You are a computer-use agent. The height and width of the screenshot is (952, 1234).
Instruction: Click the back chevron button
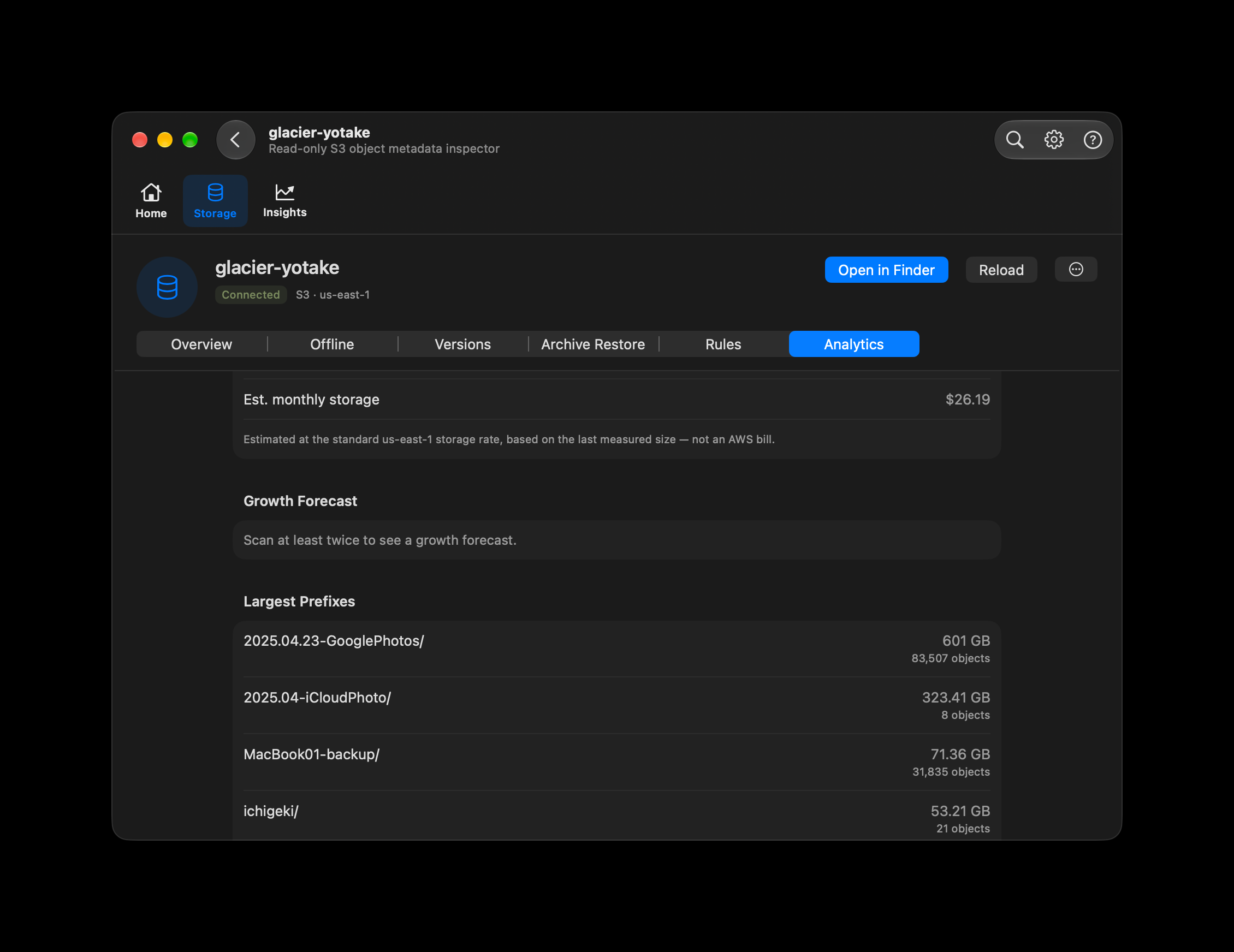click(236, 140)
